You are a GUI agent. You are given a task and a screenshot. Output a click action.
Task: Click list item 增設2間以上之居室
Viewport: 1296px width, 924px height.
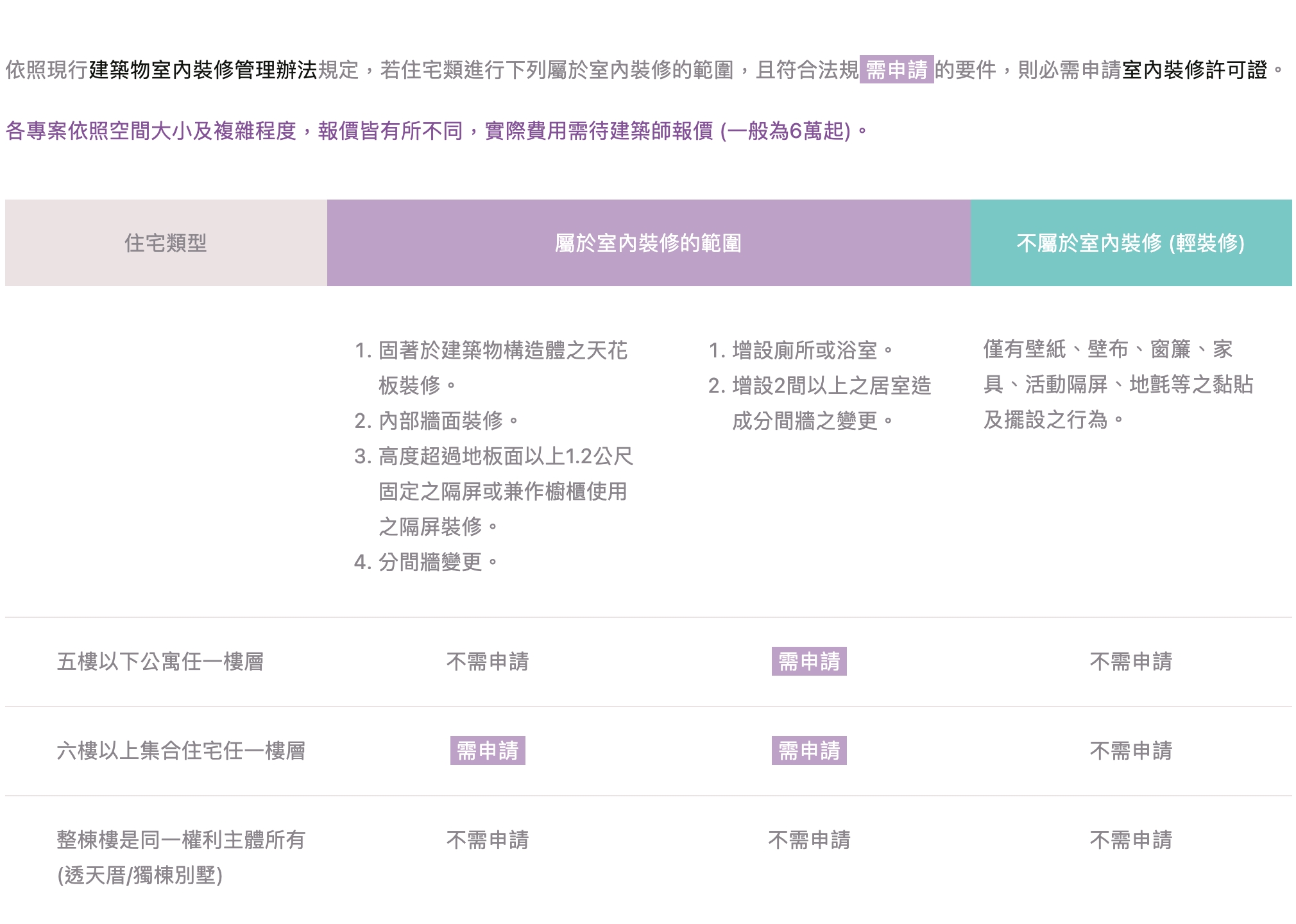click(830, 386)
